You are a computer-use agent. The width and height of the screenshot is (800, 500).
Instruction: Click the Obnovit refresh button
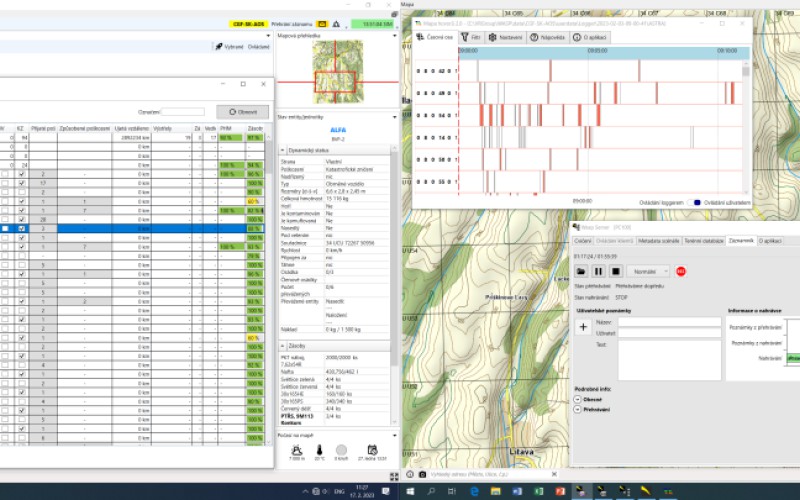(x=242, y=112)
